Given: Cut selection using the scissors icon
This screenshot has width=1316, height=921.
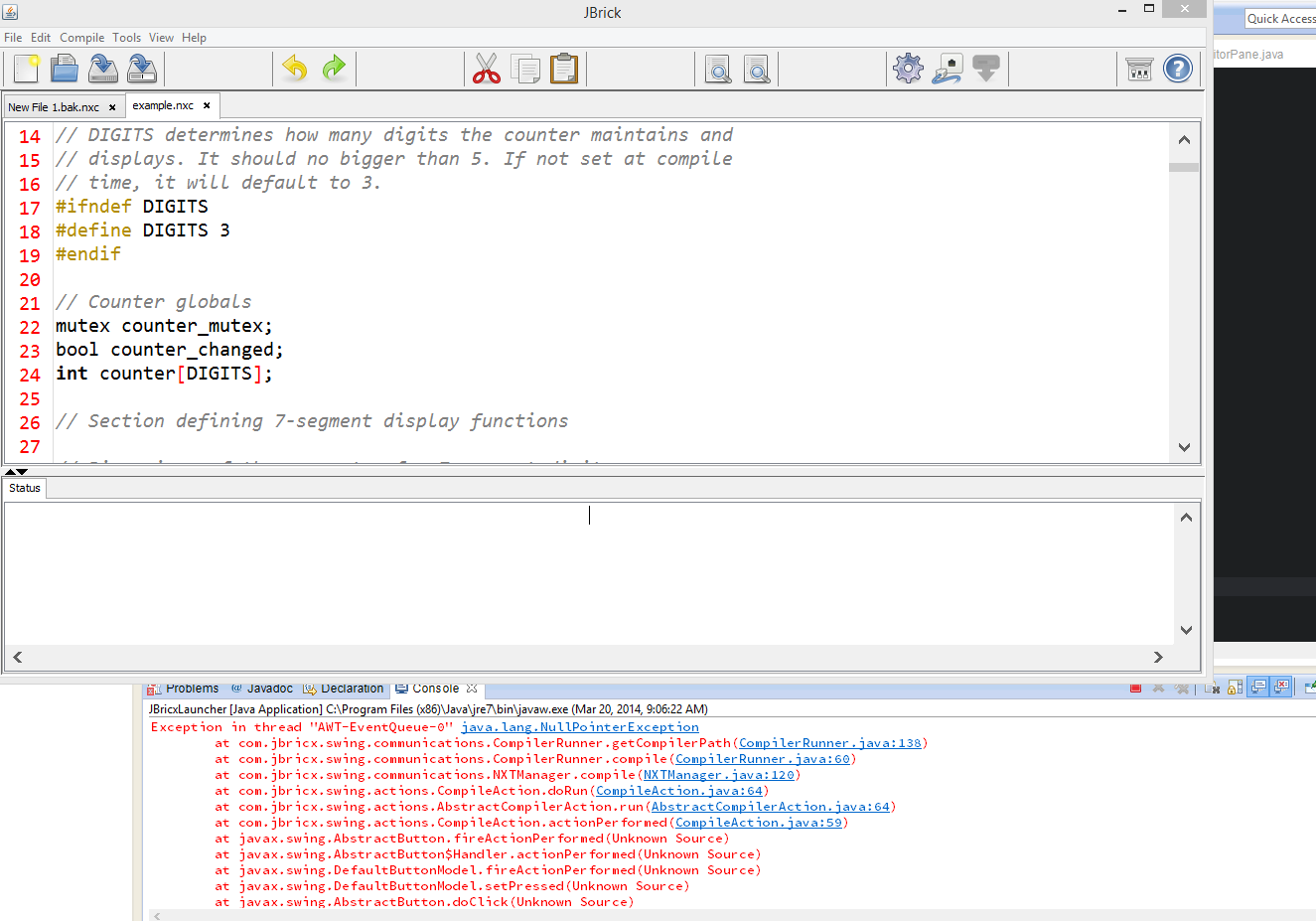Looking at the screenshot, I should (x=487, y=69).
